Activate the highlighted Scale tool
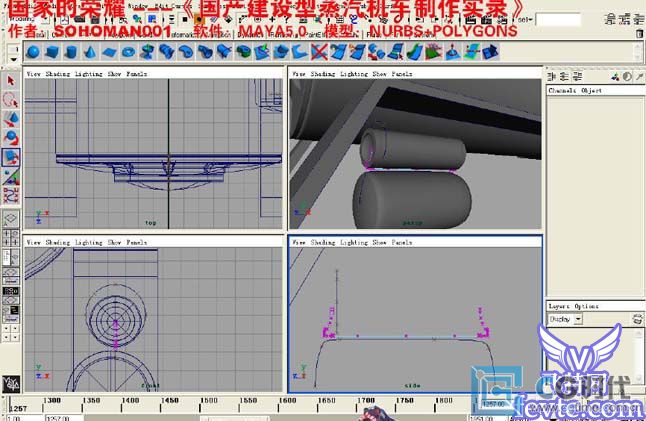Image resolution: width=646 pixels, height=421 pixels. tap(11, 157)
